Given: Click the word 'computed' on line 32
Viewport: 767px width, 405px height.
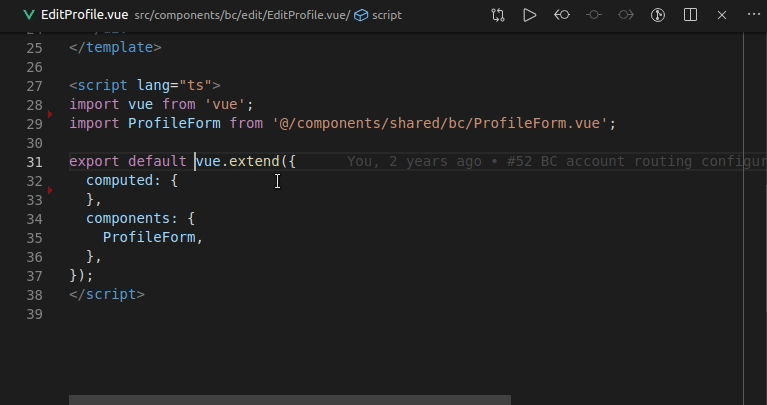Looking at the screenshot, I should tap(119, 180).
